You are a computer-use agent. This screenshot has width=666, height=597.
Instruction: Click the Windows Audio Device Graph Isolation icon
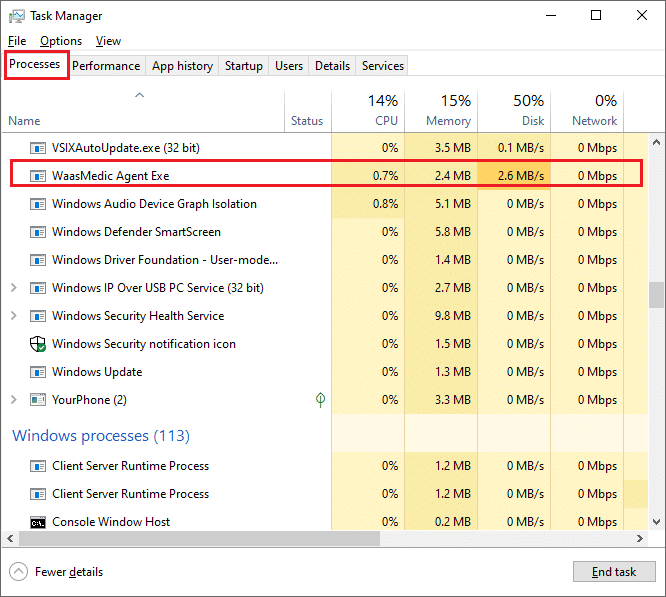38,204
